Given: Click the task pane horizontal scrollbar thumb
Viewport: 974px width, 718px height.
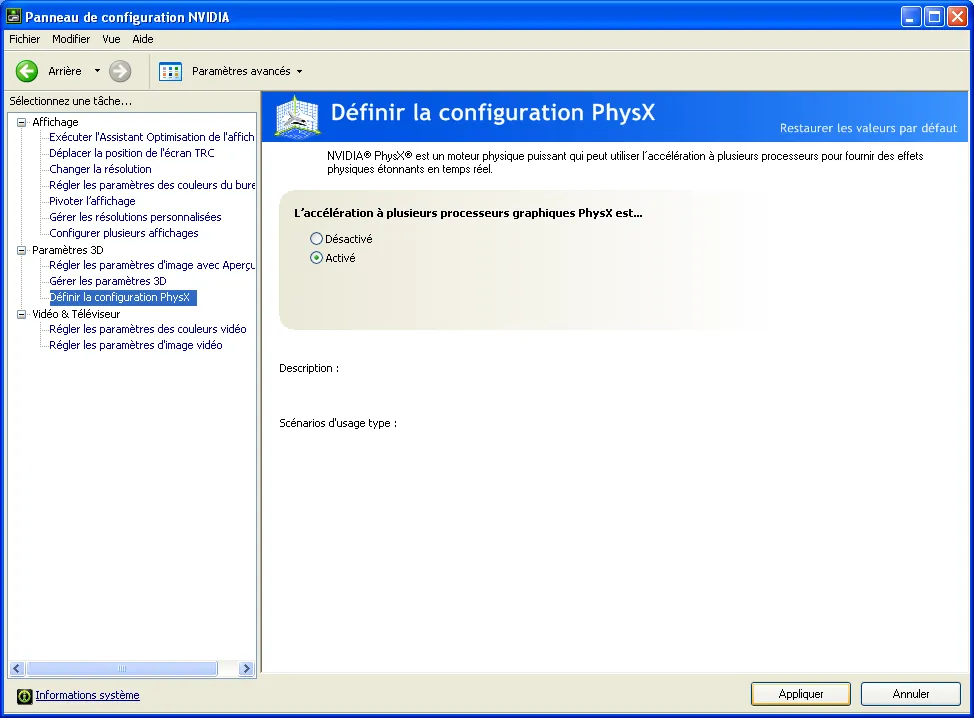Looking at the screenshot, I should pos(121,668).
